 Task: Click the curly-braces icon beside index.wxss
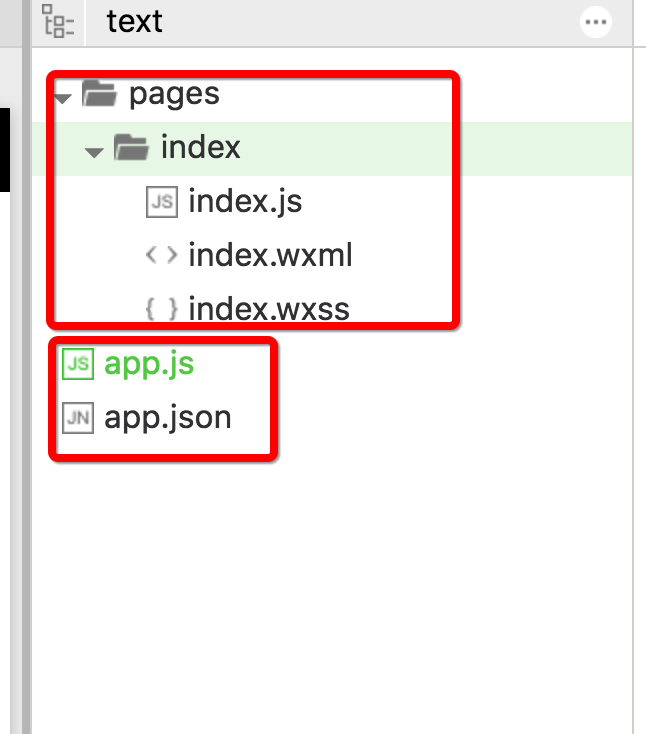pyautogui.click(x=162, y=309)
